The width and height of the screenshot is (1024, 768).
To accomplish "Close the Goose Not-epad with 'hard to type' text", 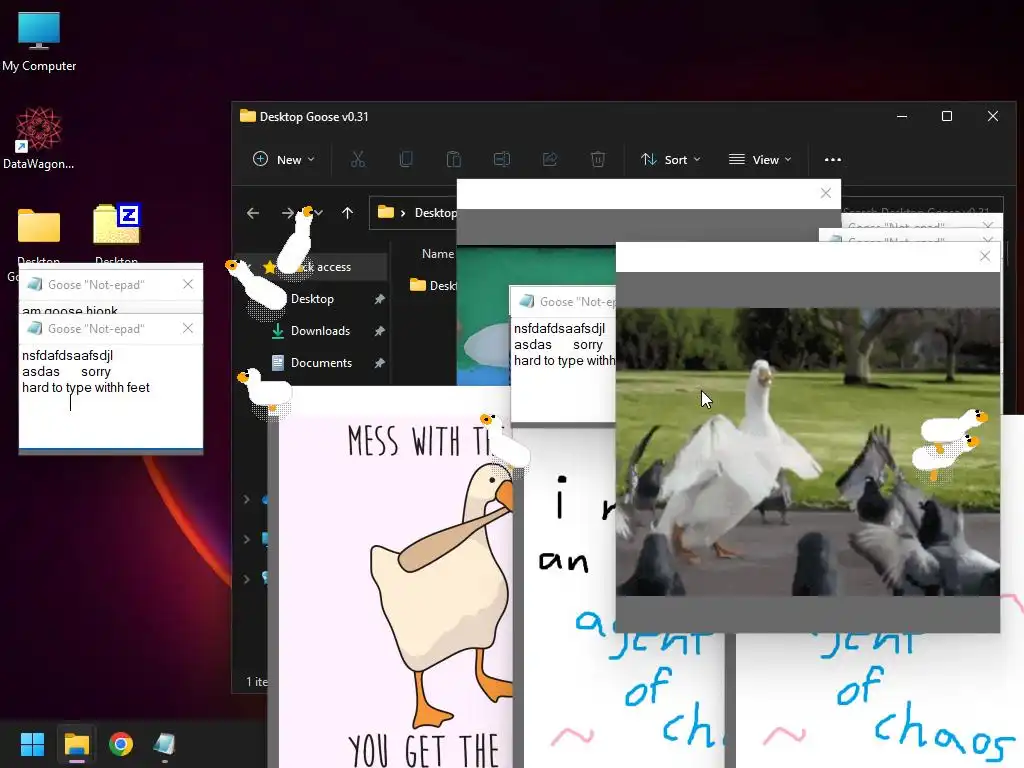I will [188, 328].
